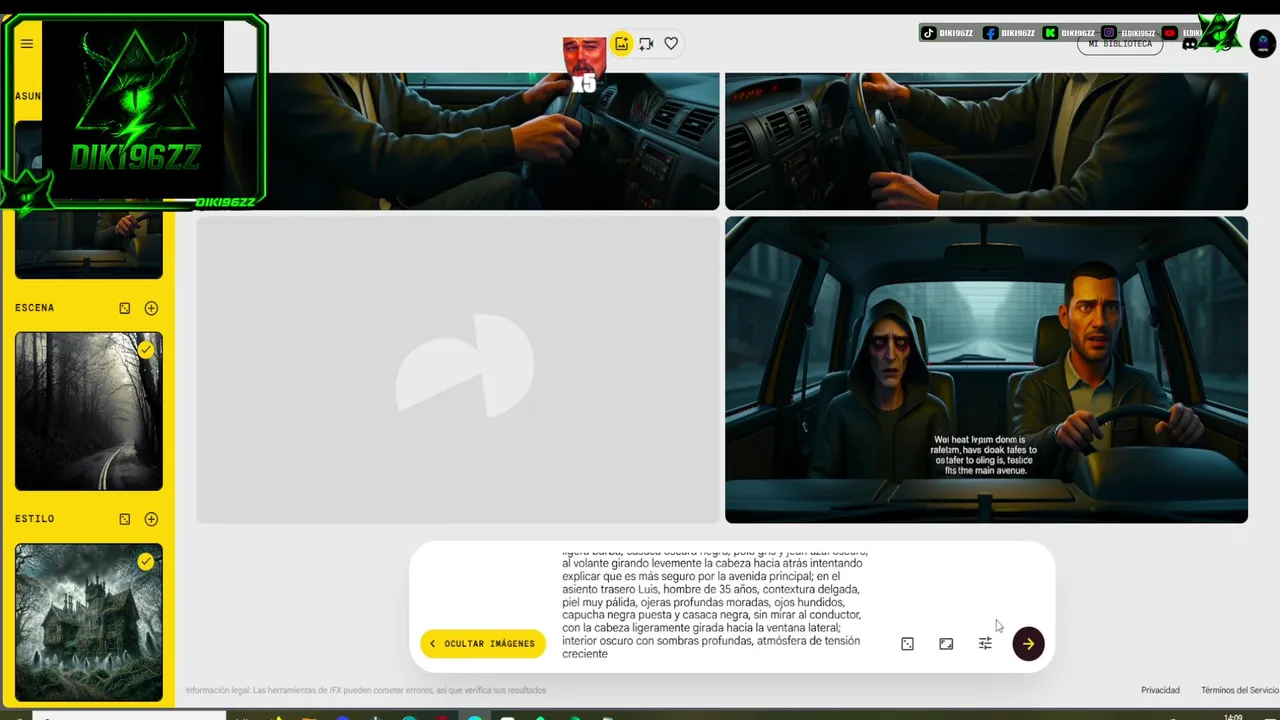Open favorites with the heart icon

pos(671,44)
